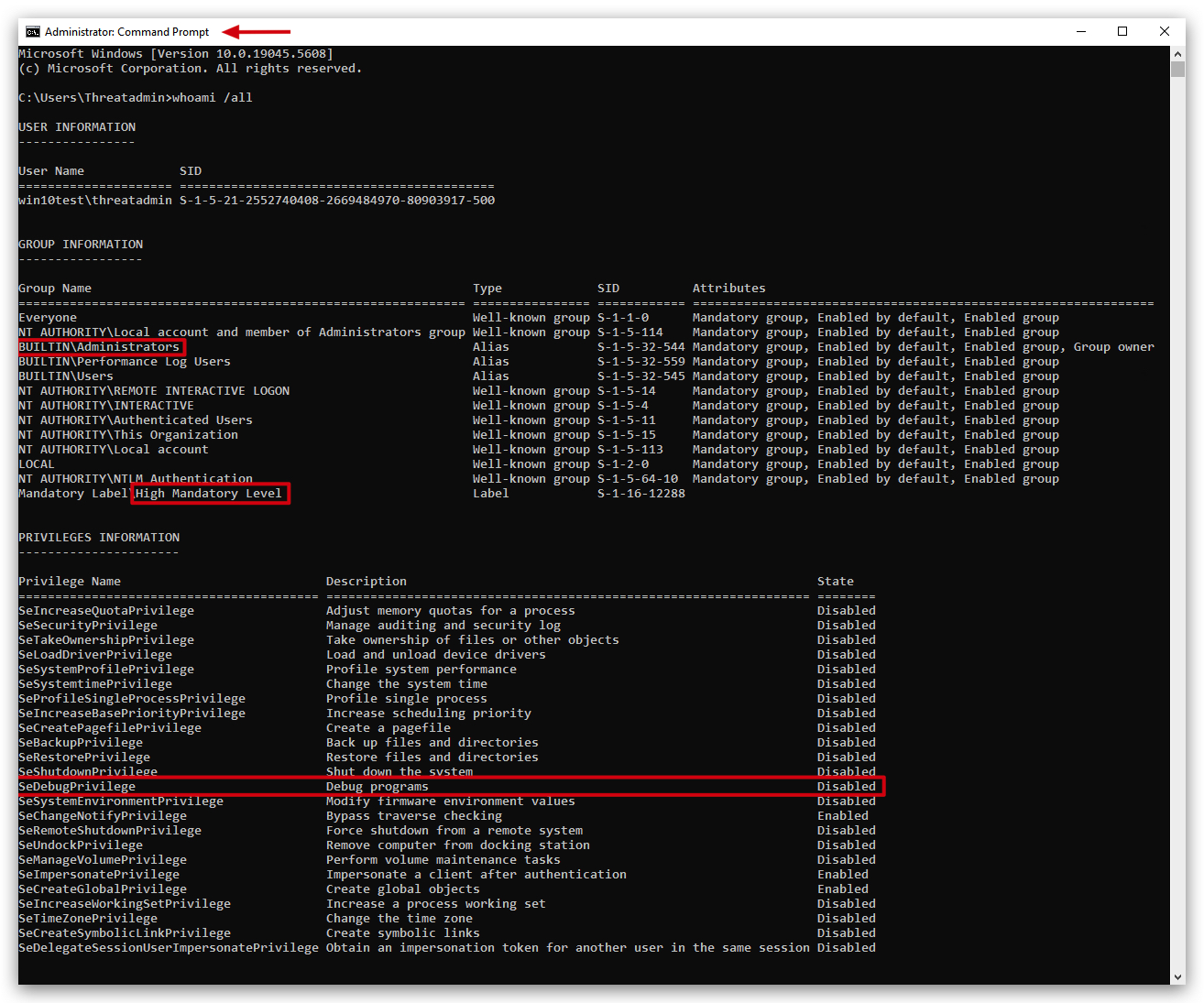
Task: Open the Command Prompt system menu icon
Action: tap(33, 31)
